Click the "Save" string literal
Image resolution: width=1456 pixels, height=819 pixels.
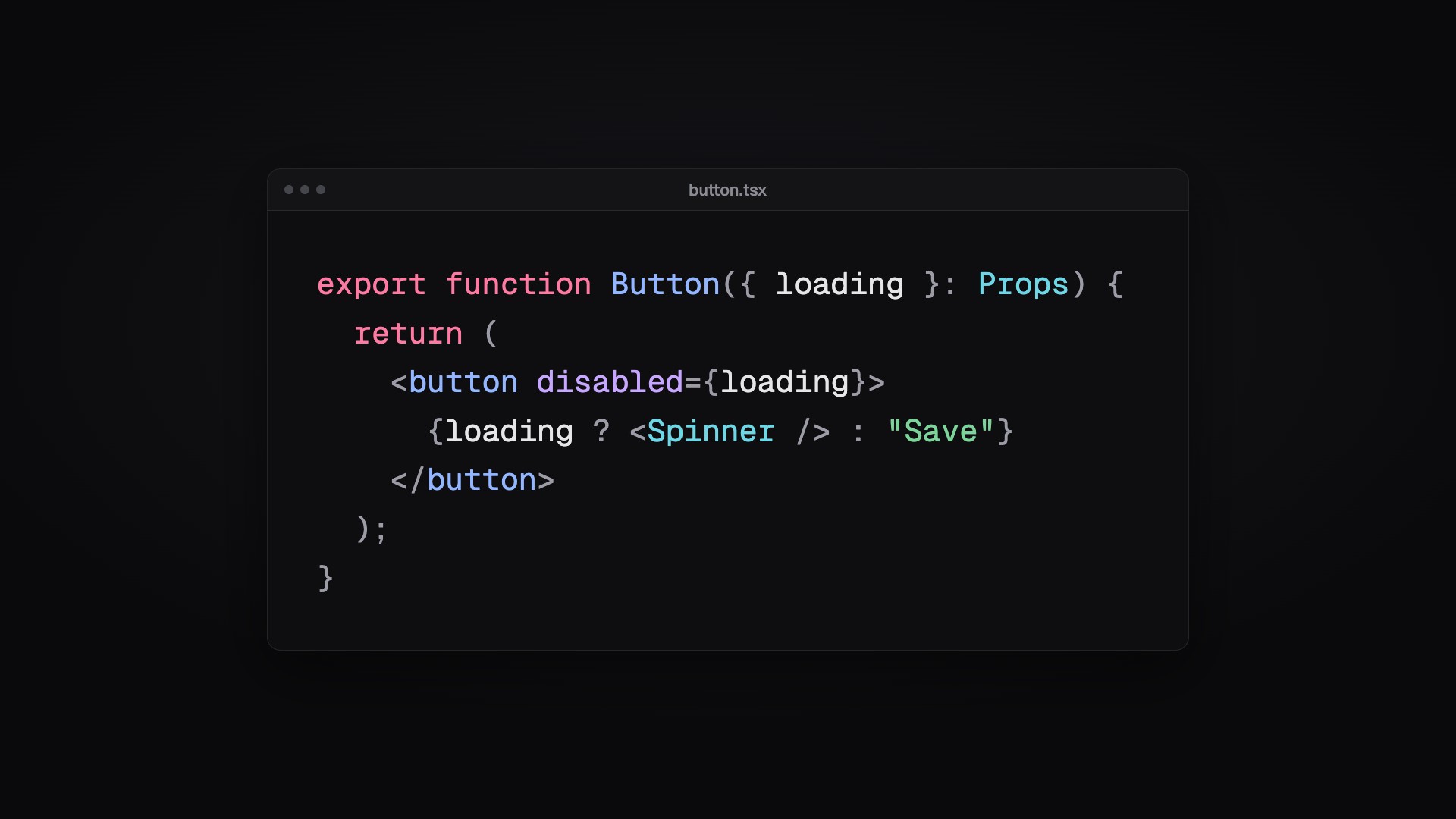941,431
